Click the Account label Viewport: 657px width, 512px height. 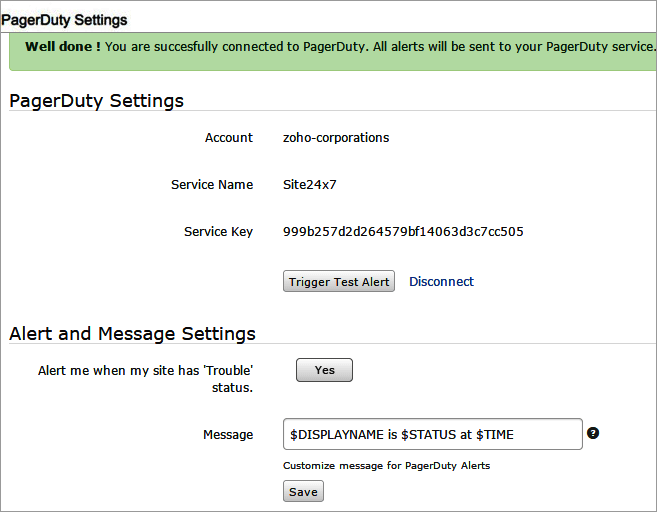229,137
